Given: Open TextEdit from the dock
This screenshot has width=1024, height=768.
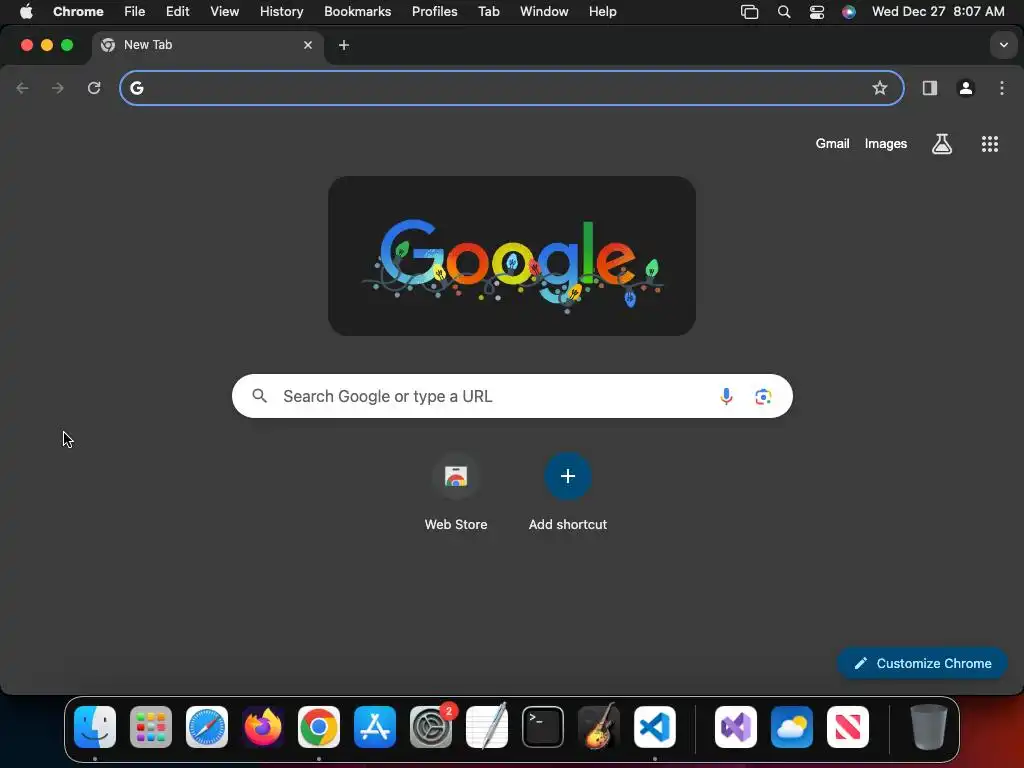Looking at the screenshot, I should (x=487, y=726).
